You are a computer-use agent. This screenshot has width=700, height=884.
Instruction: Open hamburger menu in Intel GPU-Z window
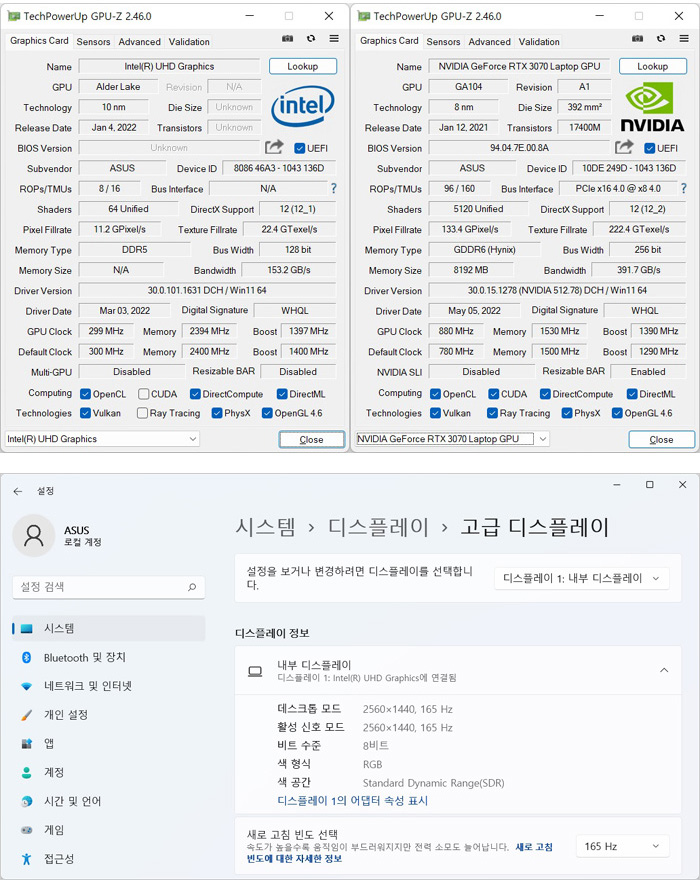tap(334, 38)
